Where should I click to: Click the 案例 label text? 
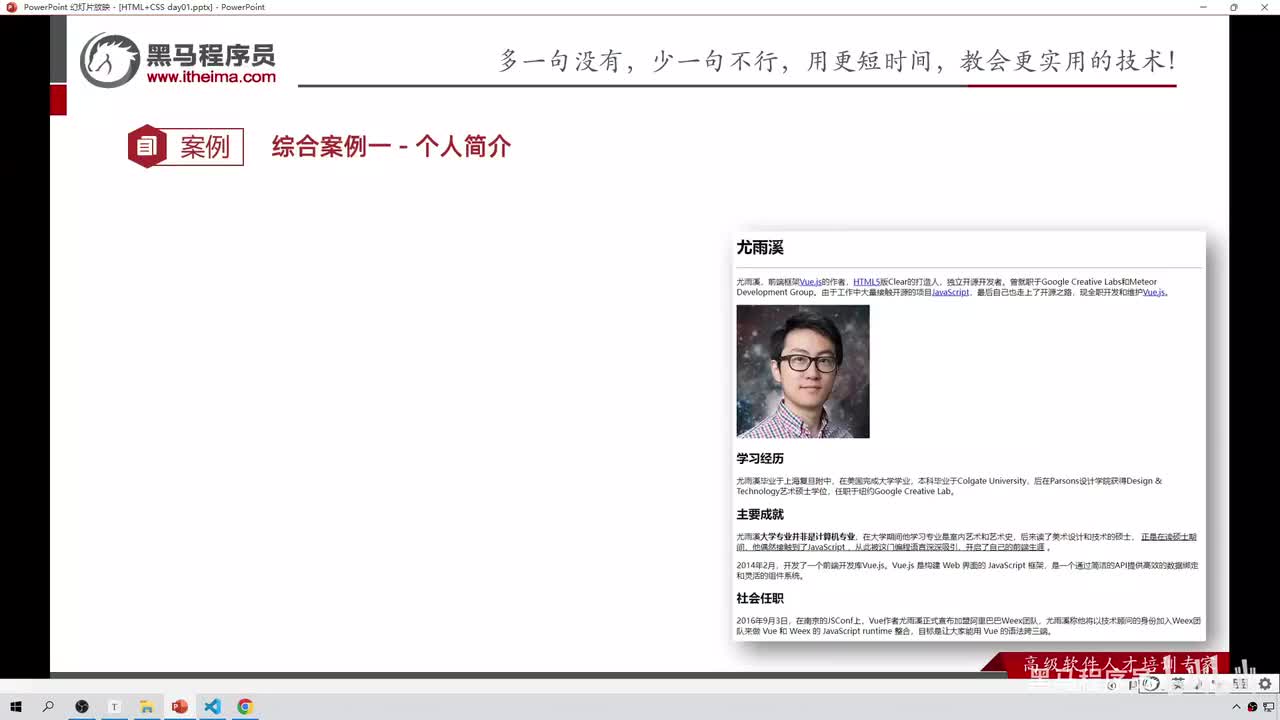tap(205, 147)
